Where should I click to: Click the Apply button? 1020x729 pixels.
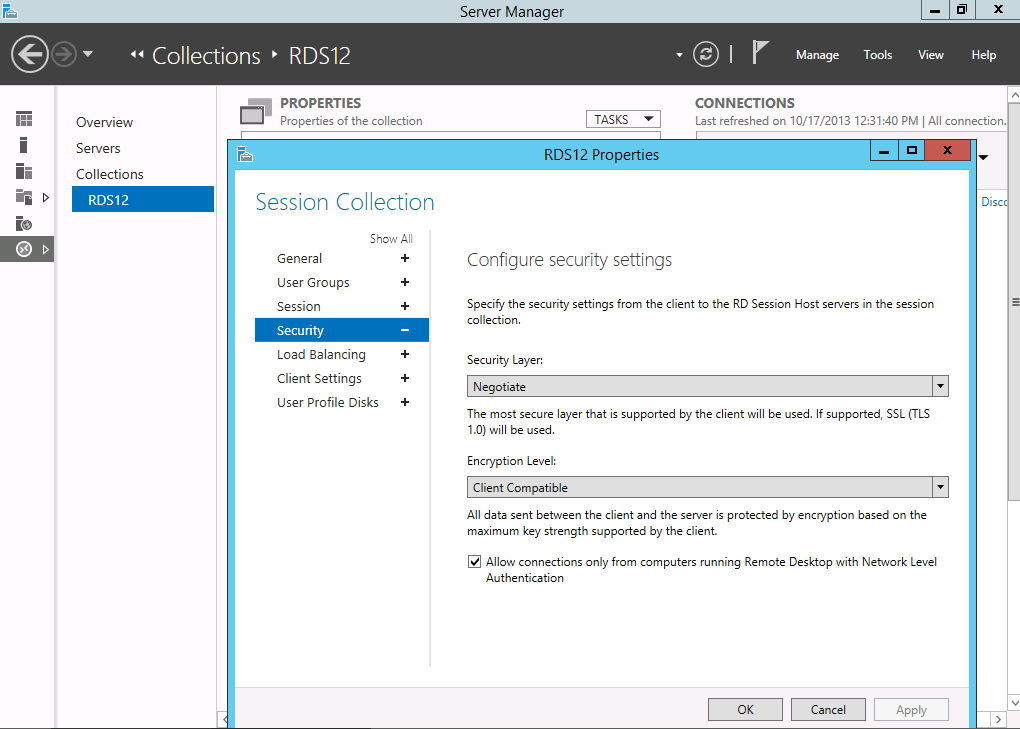coord(911,709)
